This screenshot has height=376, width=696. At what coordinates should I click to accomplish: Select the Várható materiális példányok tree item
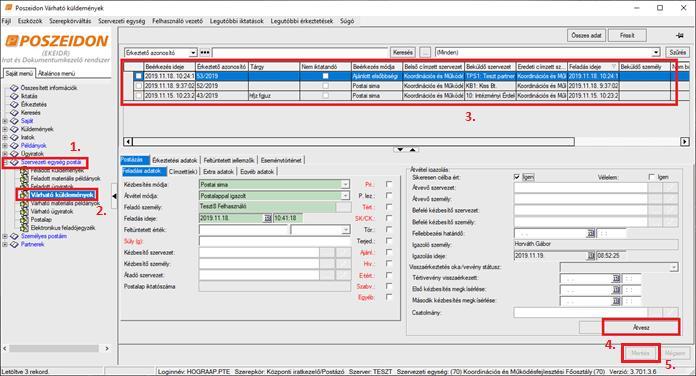[x=65, y=203]
